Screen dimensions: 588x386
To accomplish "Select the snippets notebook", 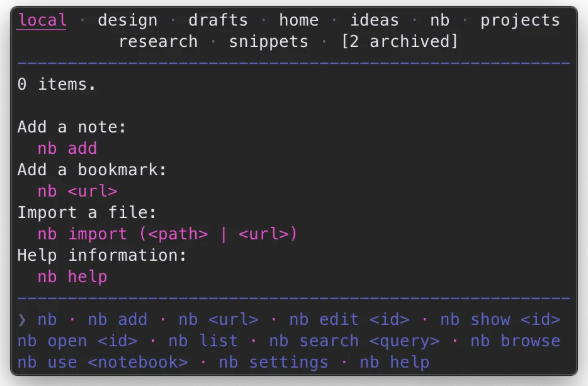I will coord(268,42).
